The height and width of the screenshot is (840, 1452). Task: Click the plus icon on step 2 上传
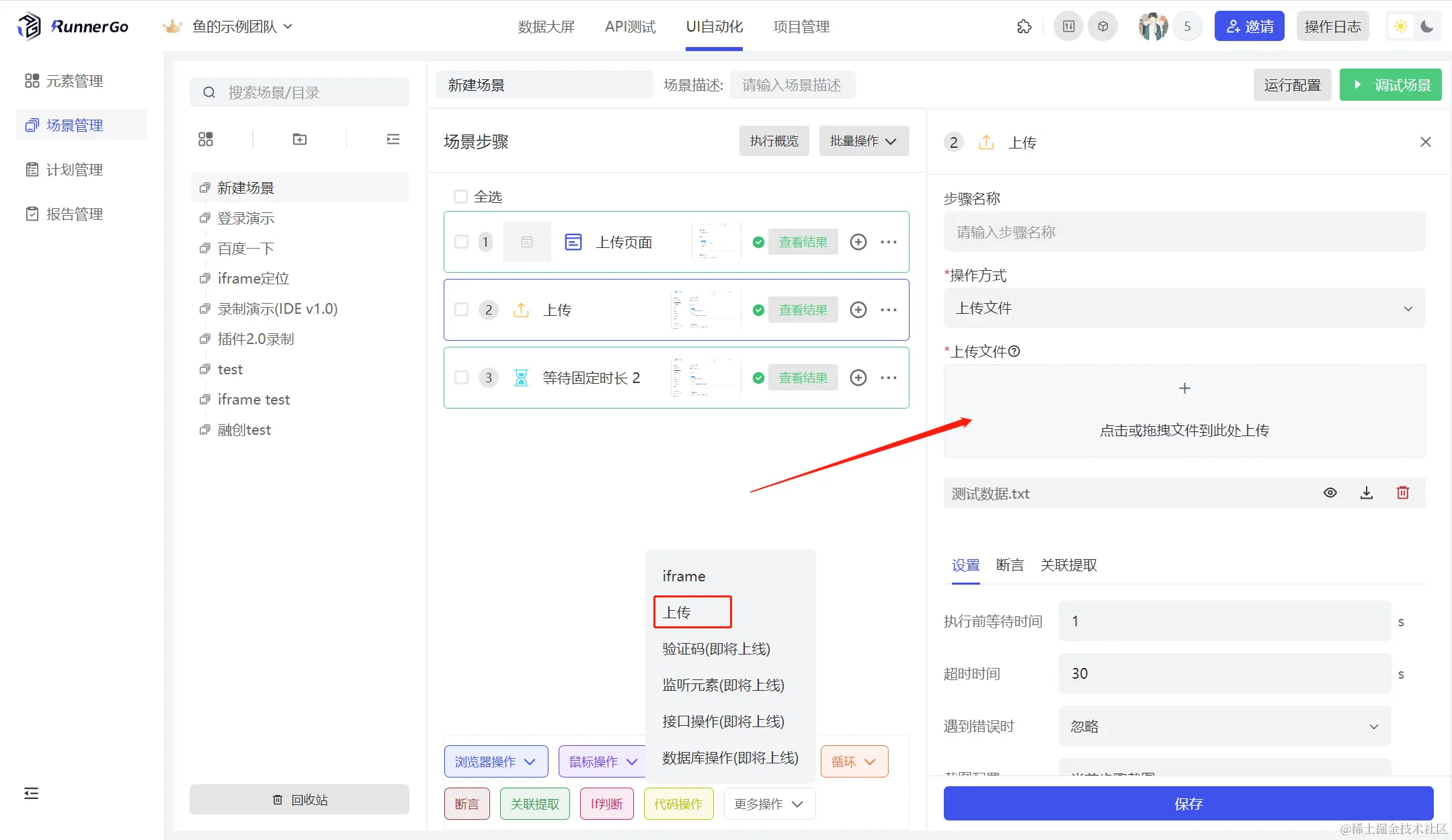(x=858, y=310)
